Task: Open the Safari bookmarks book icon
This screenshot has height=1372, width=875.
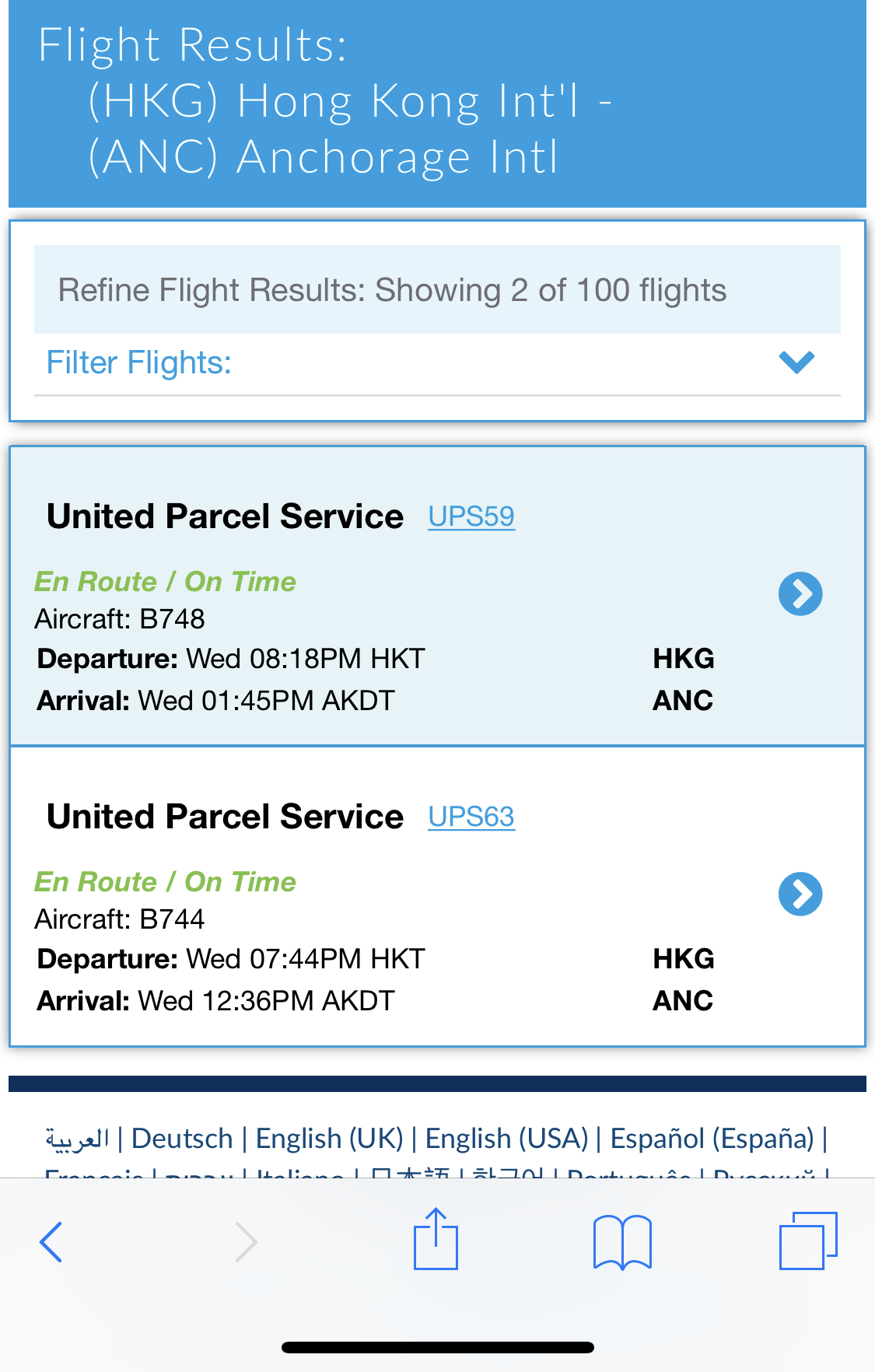Action: coord(622,1242)
